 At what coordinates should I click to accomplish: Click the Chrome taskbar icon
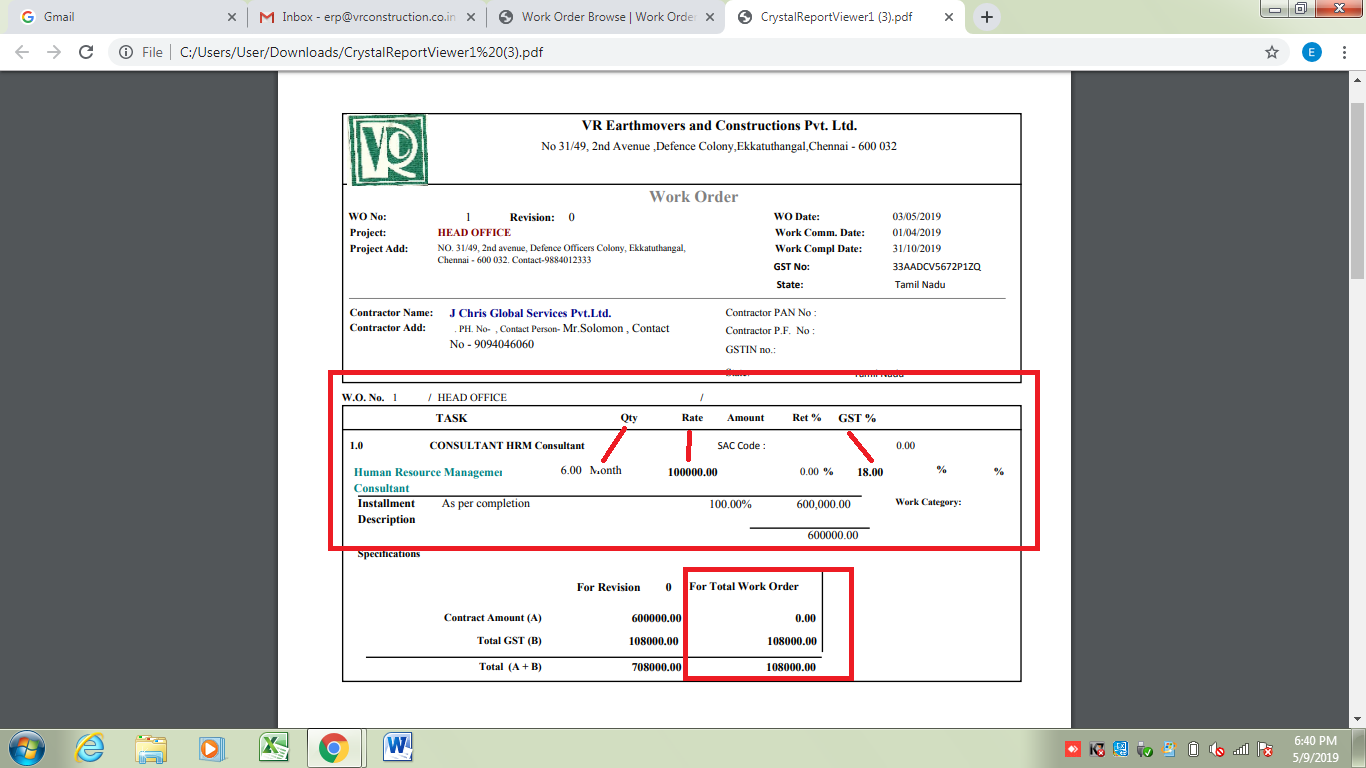click(334, 748)
